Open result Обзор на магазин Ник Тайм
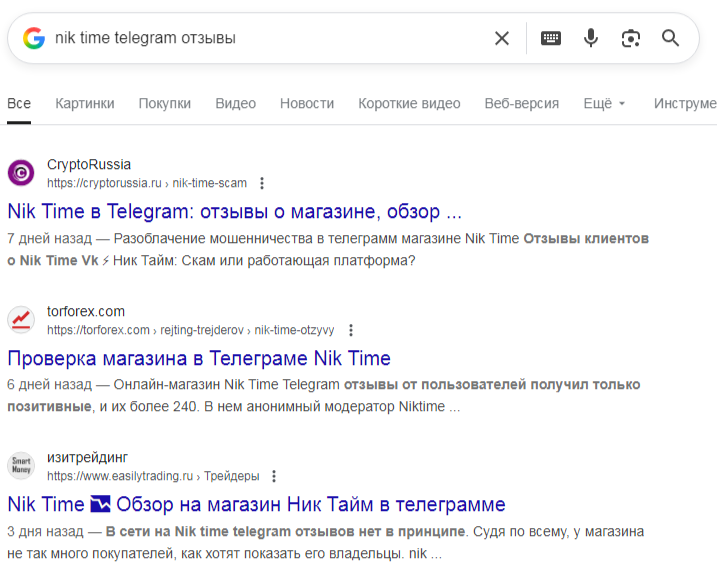This screenshot has width=717, height=571. (257, 505)
